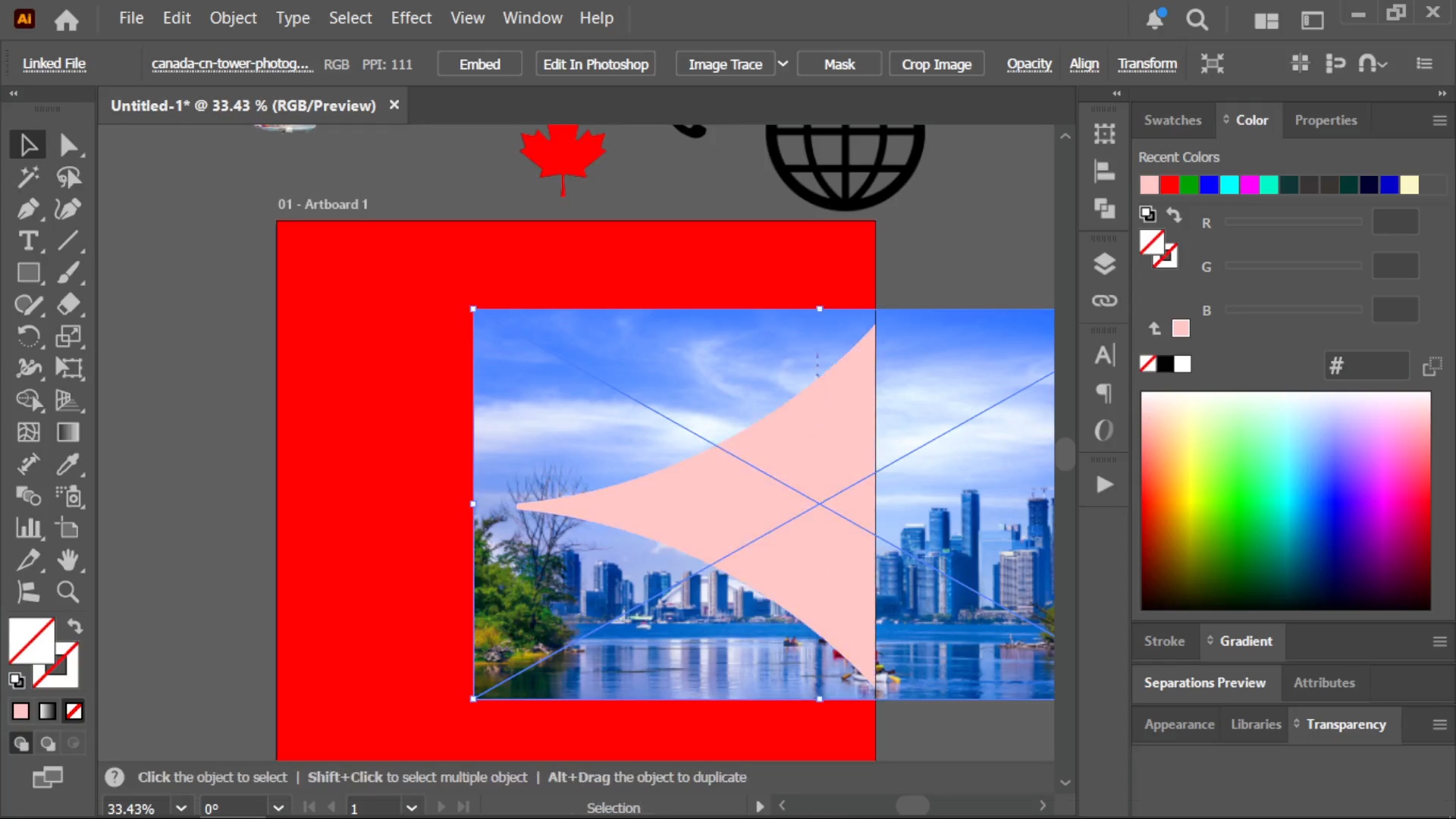Collapse the right panel dock
This screenshot has height=819, width=1456.
click(x=1442, y=93)
